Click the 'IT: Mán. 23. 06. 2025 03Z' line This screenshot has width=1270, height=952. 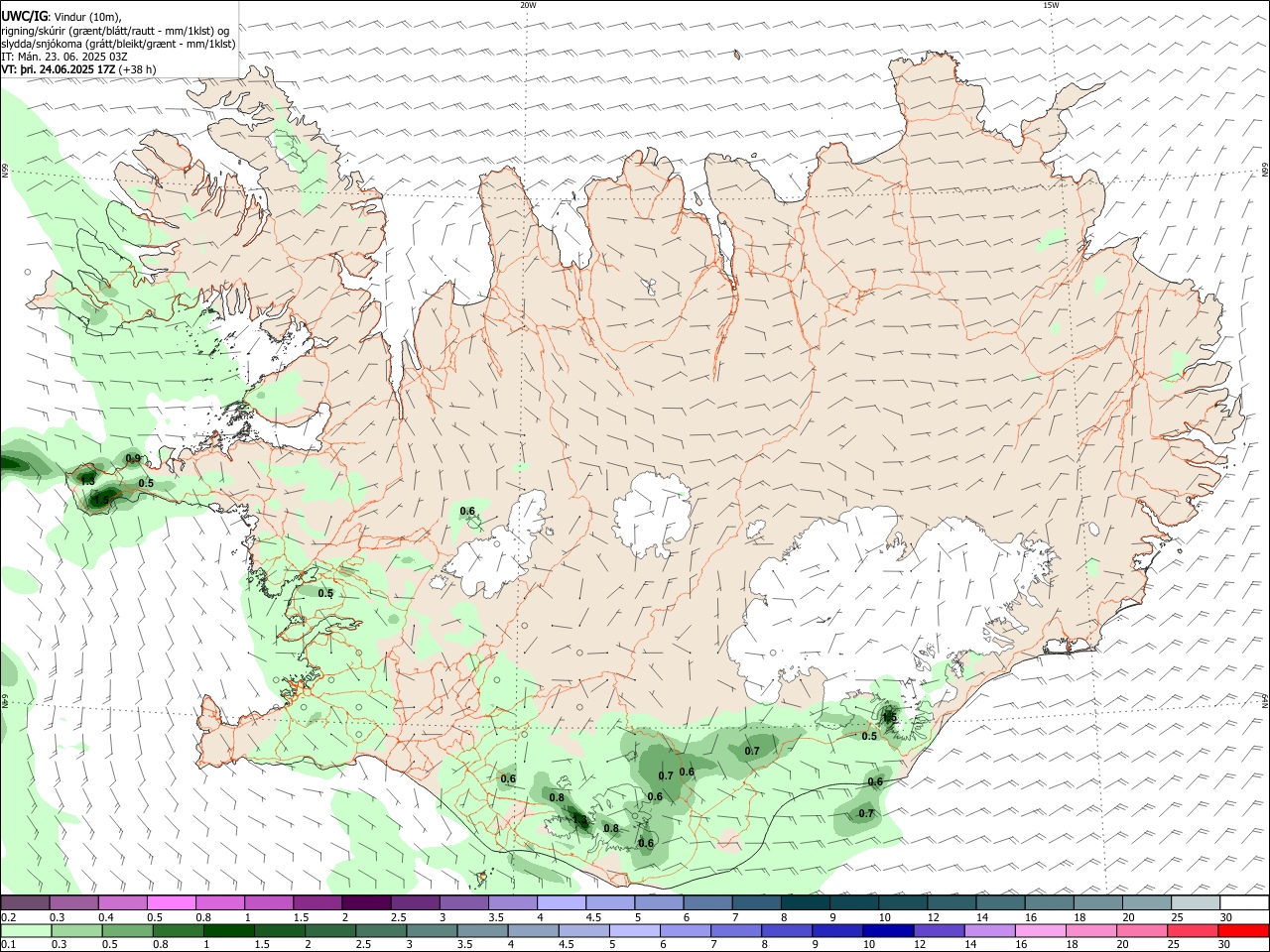pos(64,57)
